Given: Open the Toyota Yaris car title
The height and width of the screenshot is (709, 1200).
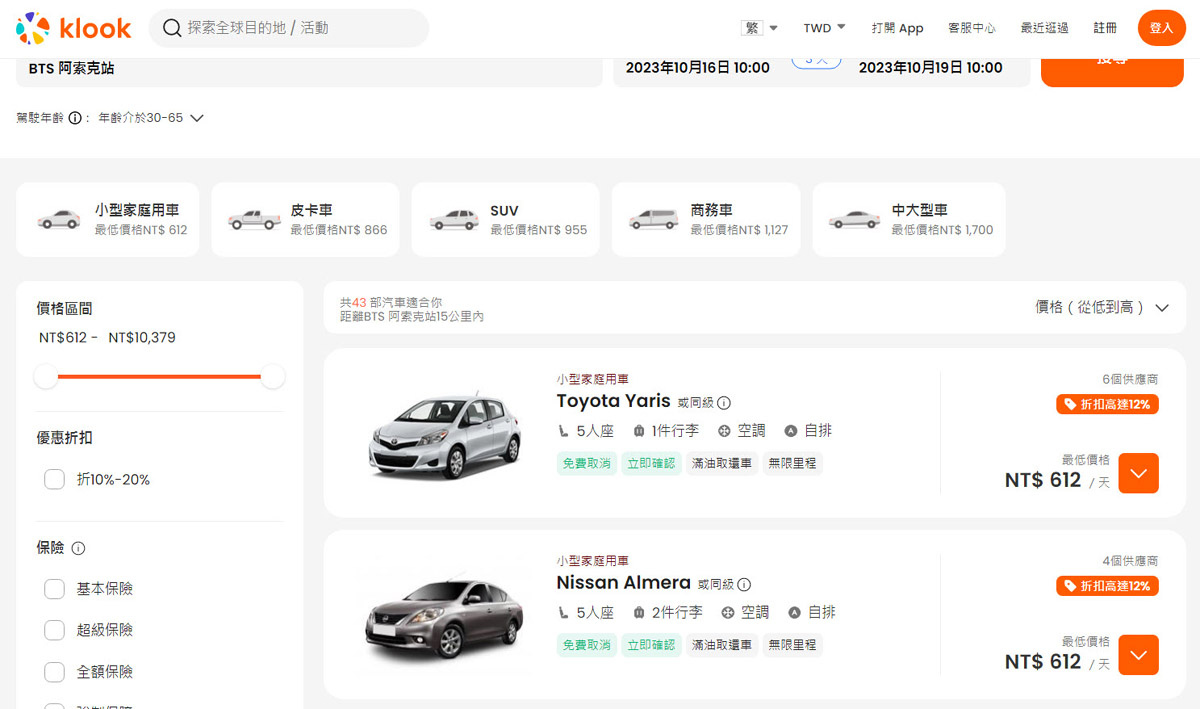Looking at the screenshot, I should pyautogui.click(x=613, y=401).
